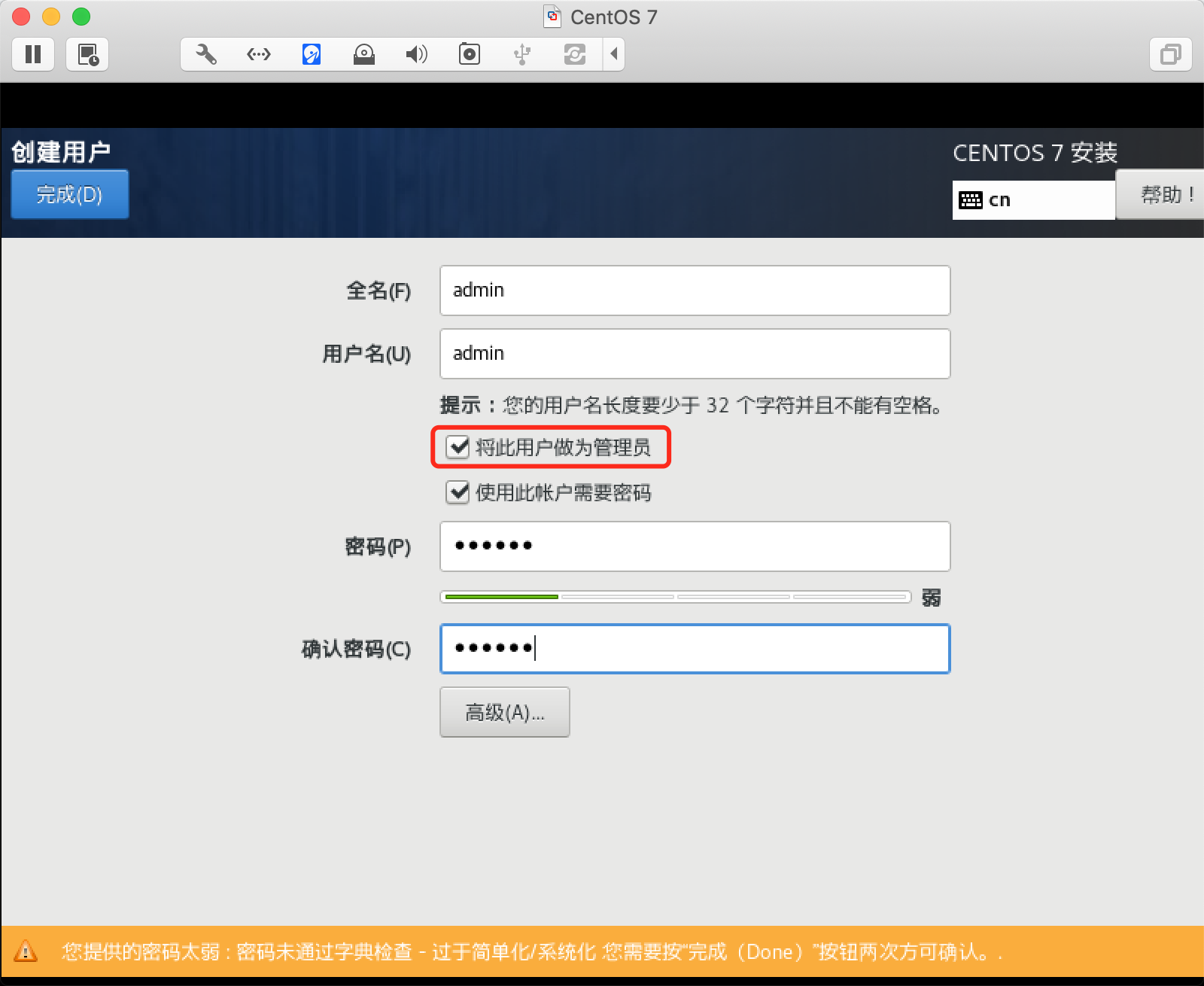Click the CentOS 7 title document icon
The height and width of the screenshot is (986, 1204).
(553, 17)
